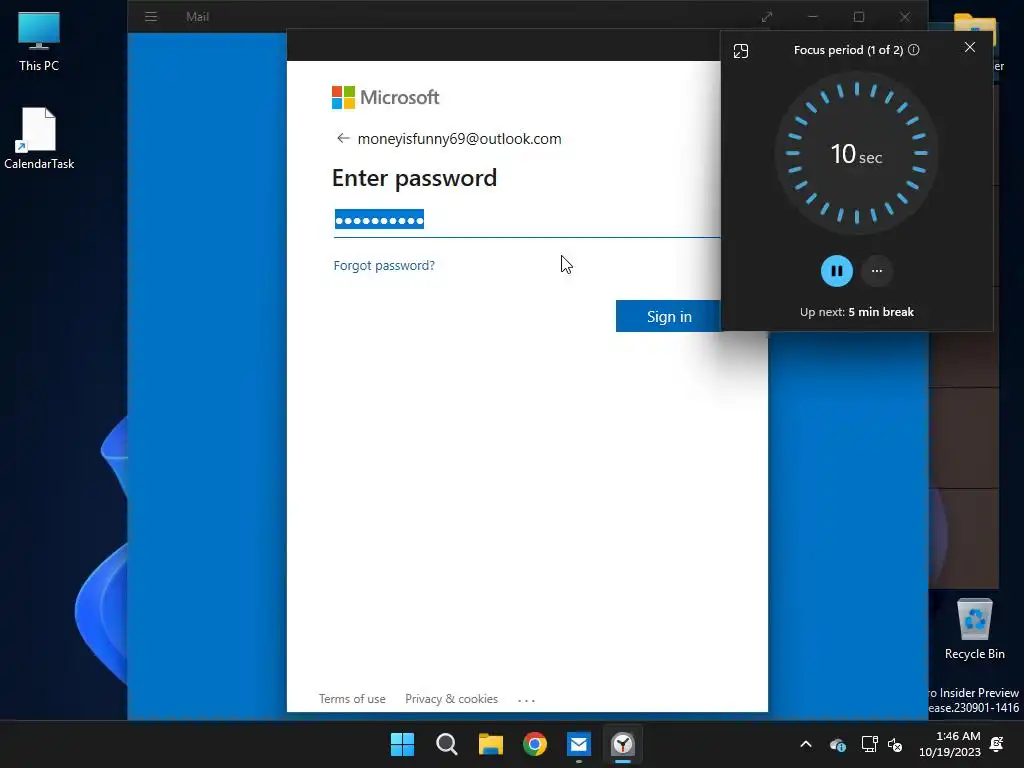This screenshot has height=768, width=1024.
Task: Open the focus timer more options button
Action: [877, 271]
